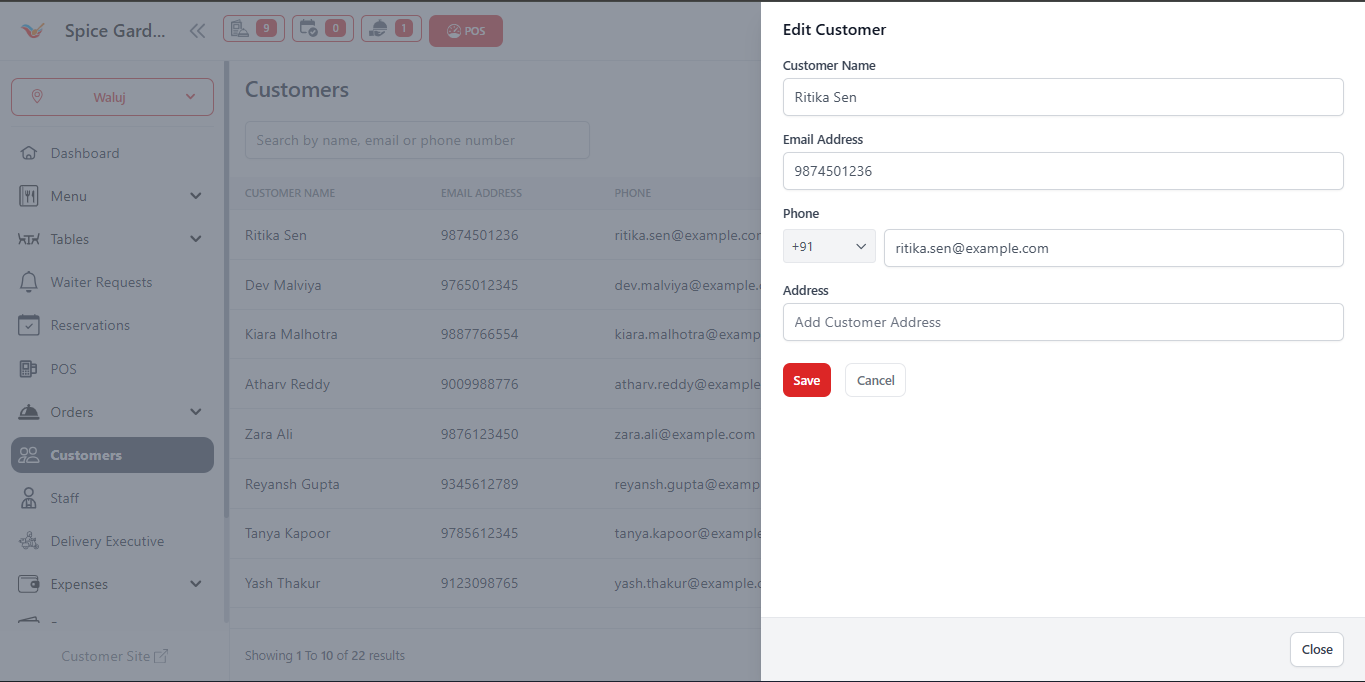This screenshot has width=1365, height=682.
Task: Open the +91 country code dropdown
Action: tap(828, 246)
